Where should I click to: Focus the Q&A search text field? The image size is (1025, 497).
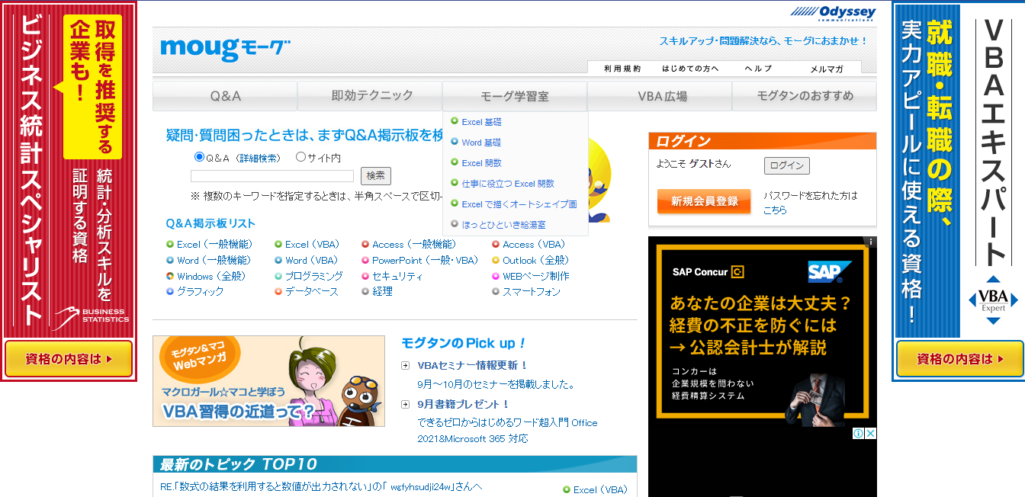[272, 176]
